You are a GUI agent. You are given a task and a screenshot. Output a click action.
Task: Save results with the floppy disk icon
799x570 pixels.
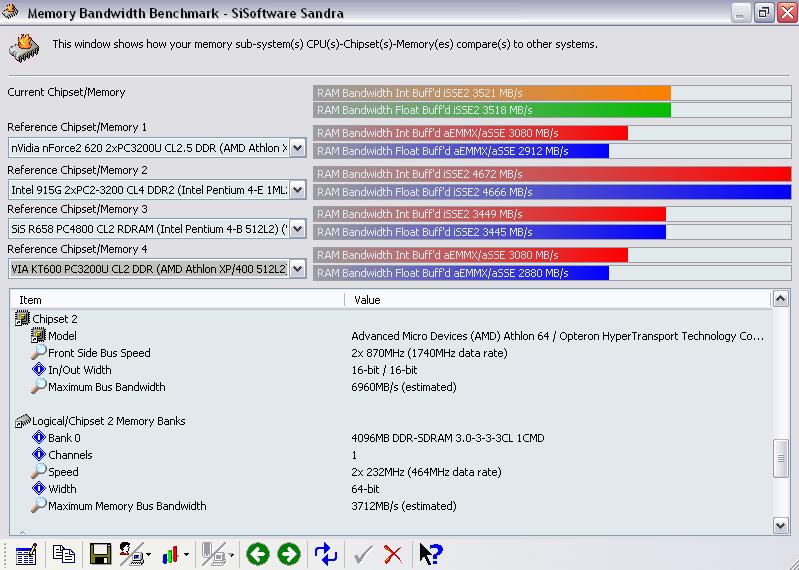(100, 554)
